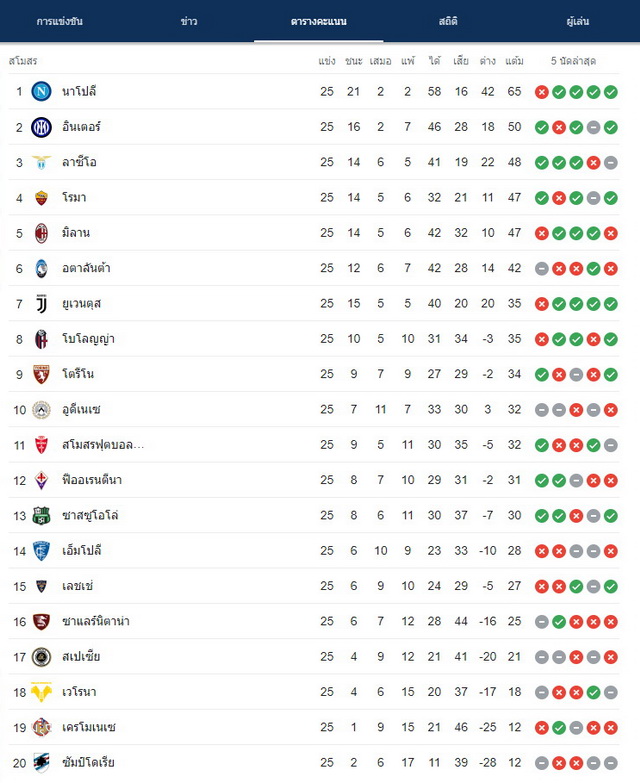Click Lazio's latest draw result indicator
Image resolution: width=640 pixels, height=783 pixels.
click(x=611, y=163)
